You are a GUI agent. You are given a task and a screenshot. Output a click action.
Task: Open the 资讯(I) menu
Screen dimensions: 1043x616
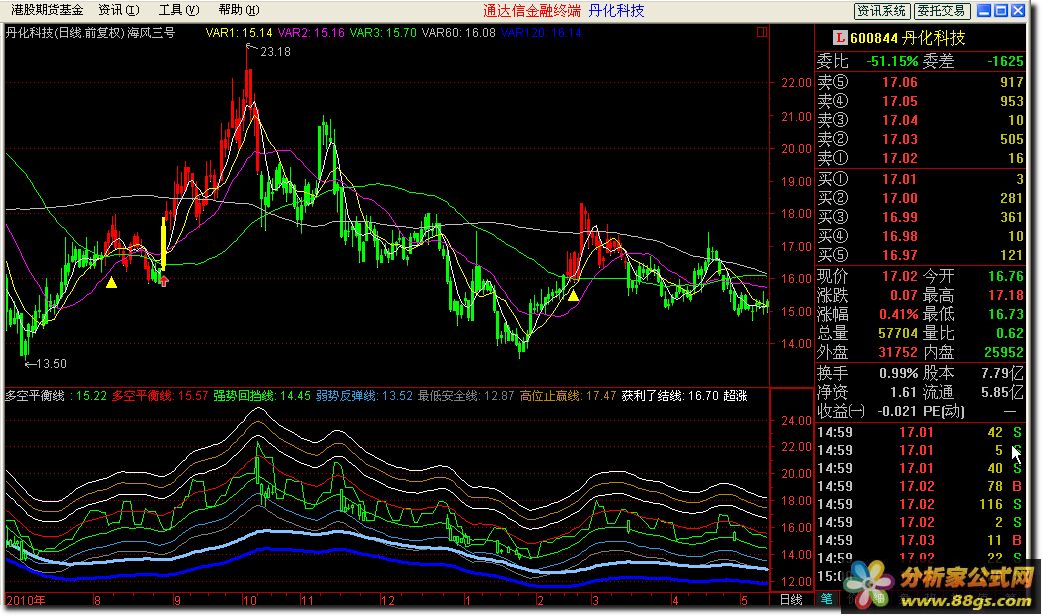[x=118, y=10]
